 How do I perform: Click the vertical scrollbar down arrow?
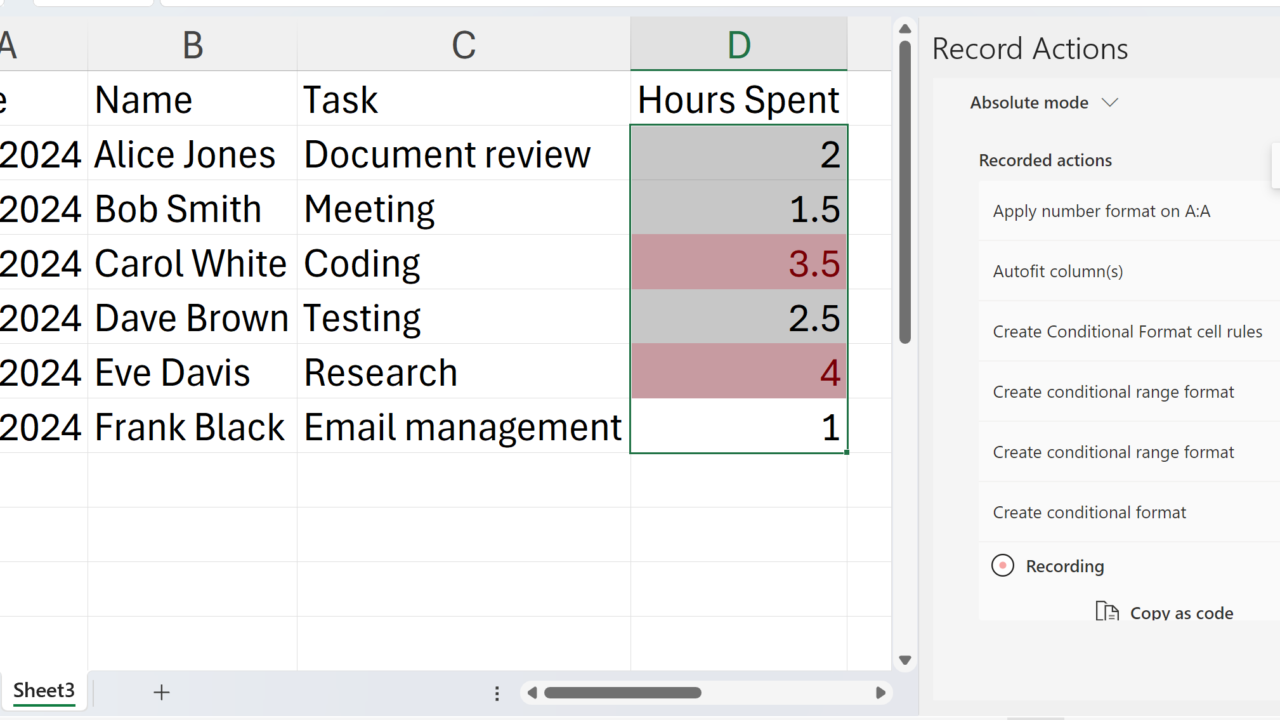[905, 660]
